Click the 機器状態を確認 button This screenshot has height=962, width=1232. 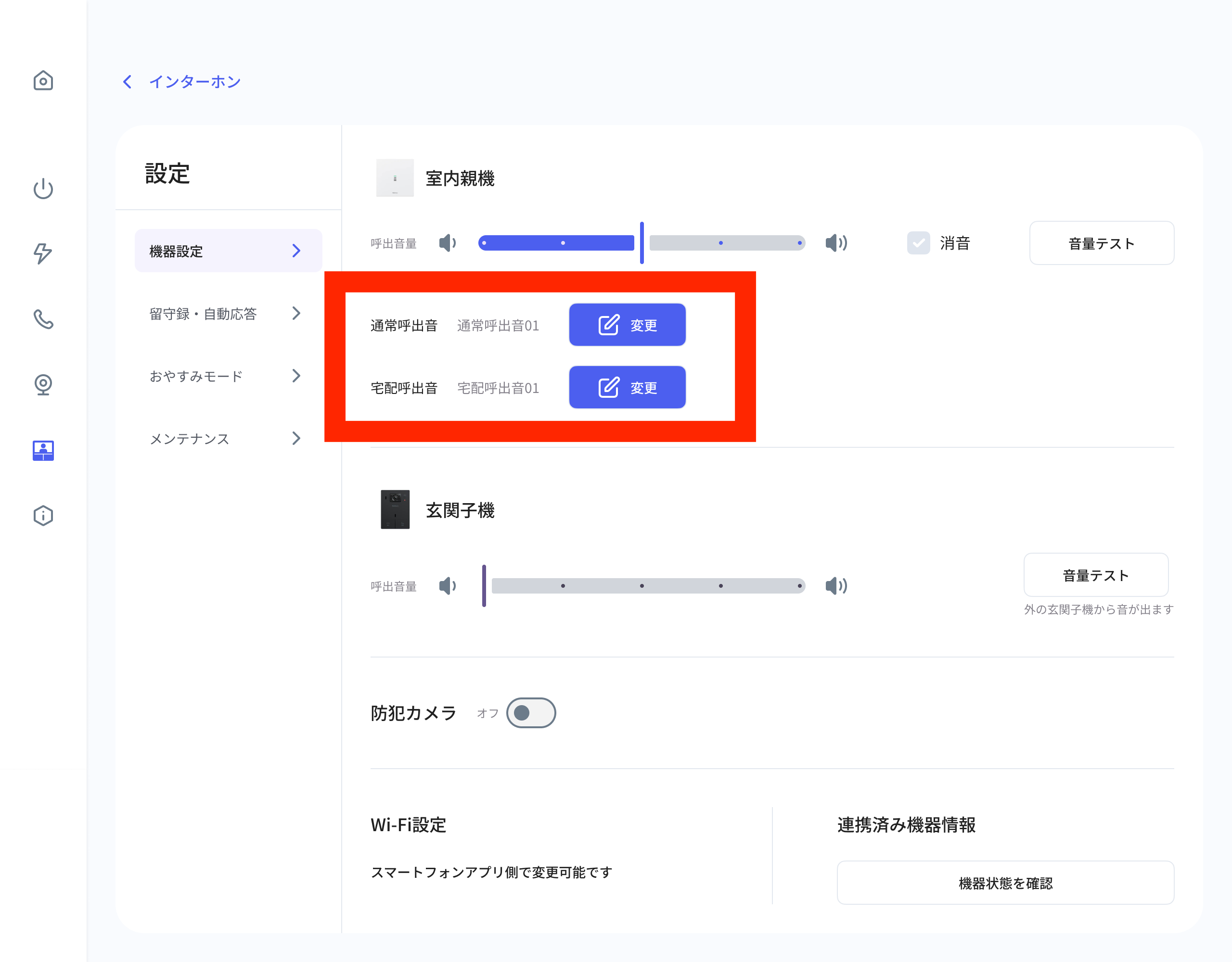[1005, 883]
